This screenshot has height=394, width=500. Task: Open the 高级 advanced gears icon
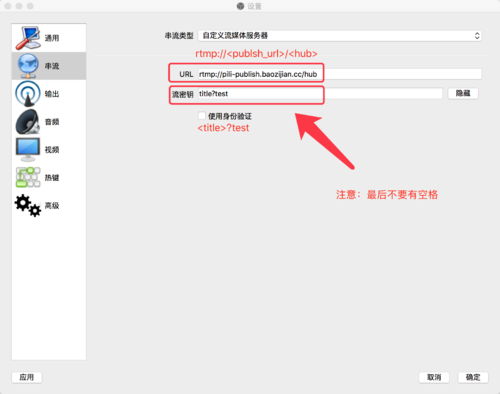pyautogui.click(x=28, y=205)
